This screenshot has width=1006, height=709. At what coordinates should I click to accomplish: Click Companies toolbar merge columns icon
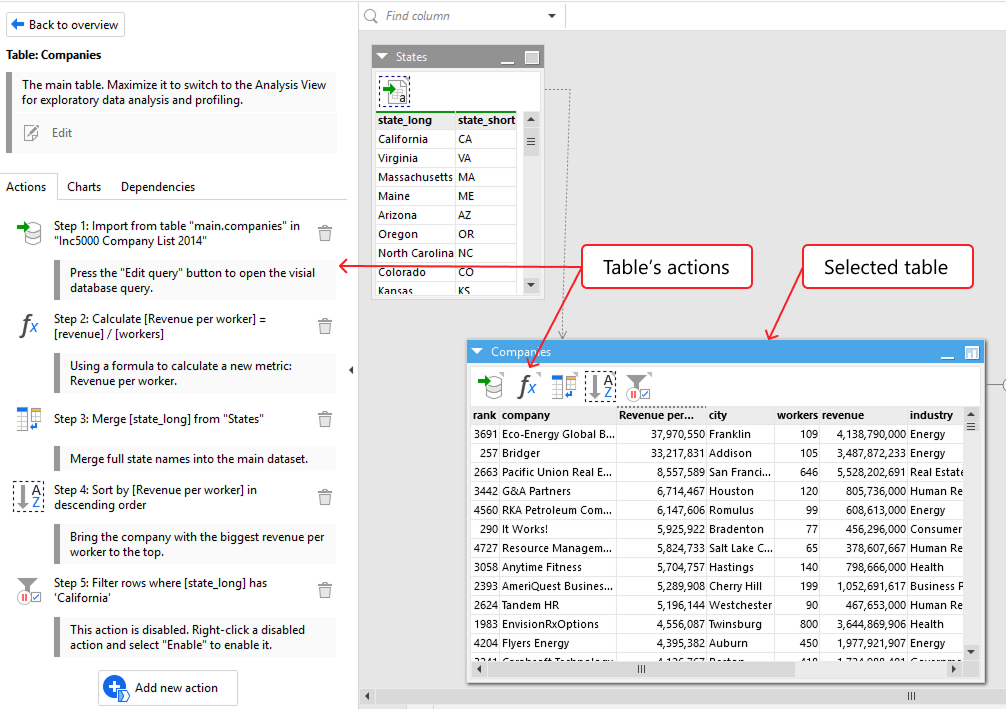[x=564, y=386]
